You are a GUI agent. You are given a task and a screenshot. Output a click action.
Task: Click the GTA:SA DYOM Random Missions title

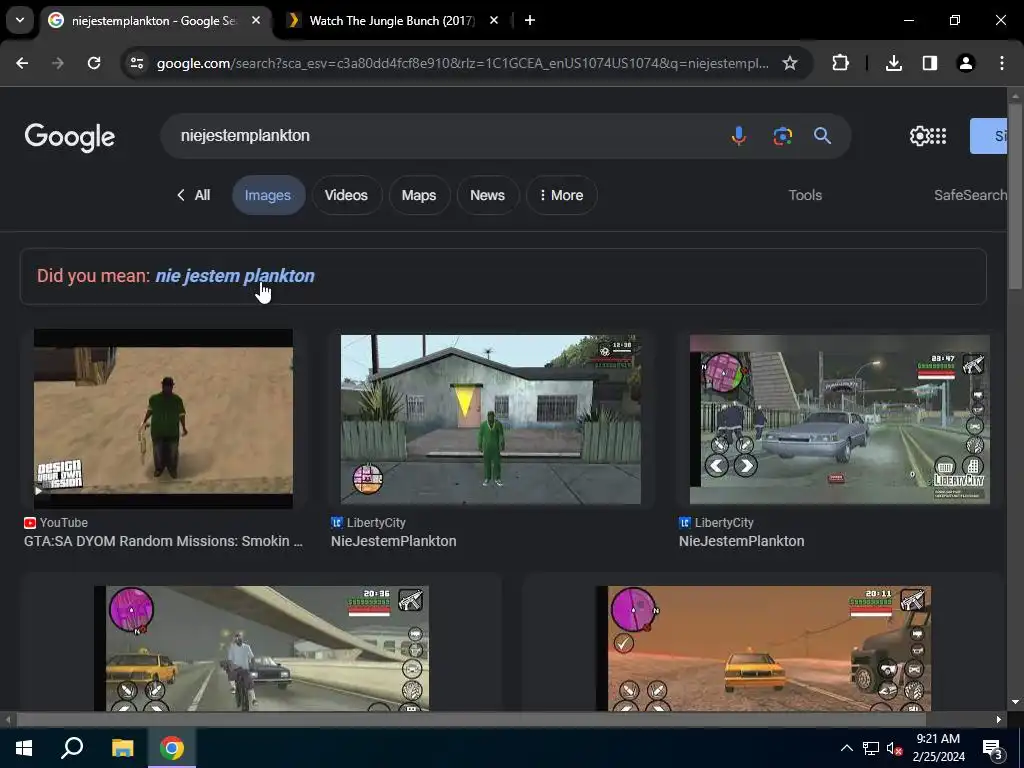pyautogui.click(x=163, y=541)
